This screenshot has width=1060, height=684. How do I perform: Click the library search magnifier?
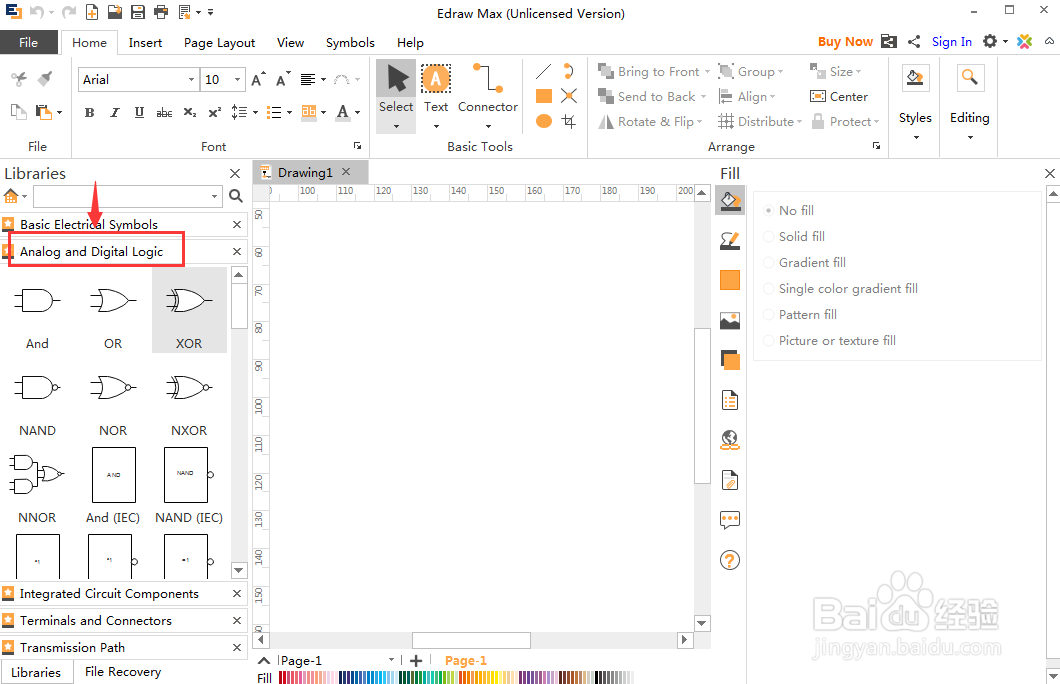[x=236, y=196]
